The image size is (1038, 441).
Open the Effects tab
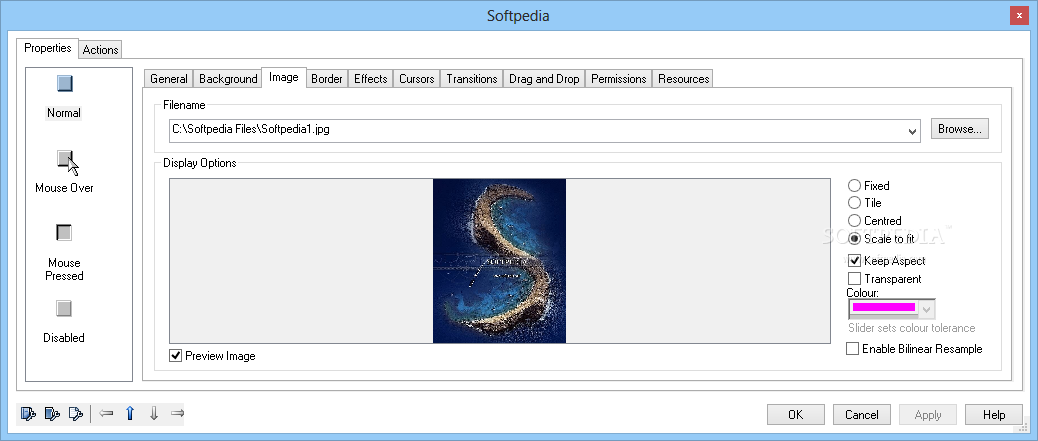coord(371,79)
